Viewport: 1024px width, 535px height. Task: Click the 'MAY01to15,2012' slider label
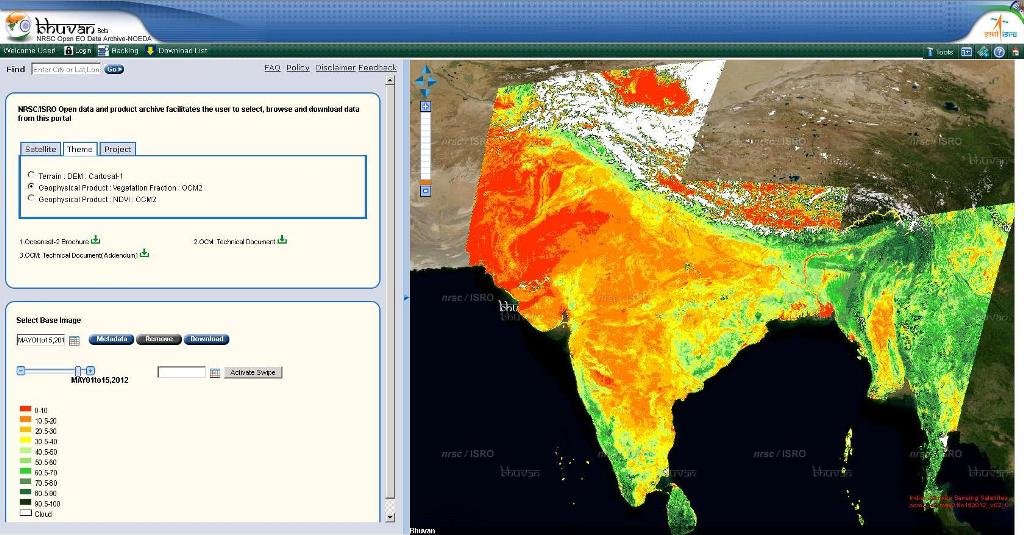(x=99, y=380)
